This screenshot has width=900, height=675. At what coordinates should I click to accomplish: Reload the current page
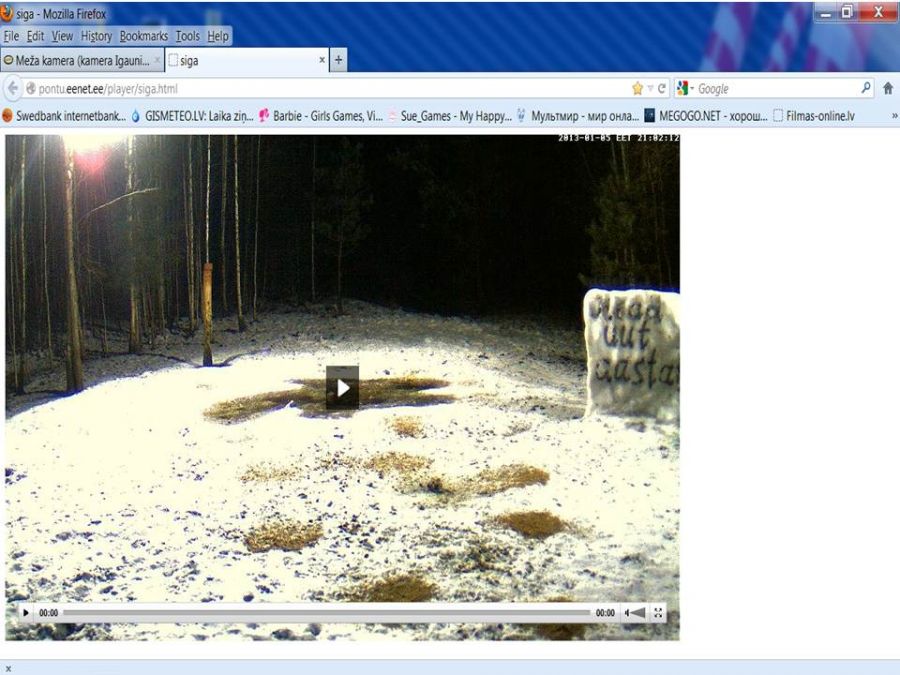coord(662,88)
